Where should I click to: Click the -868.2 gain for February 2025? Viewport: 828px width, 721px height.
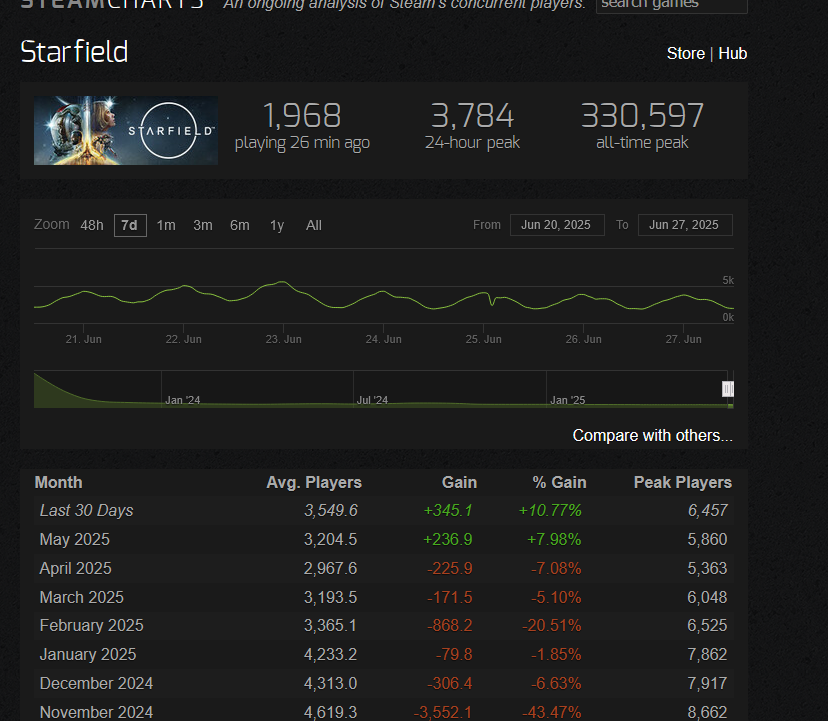point(449,625)
